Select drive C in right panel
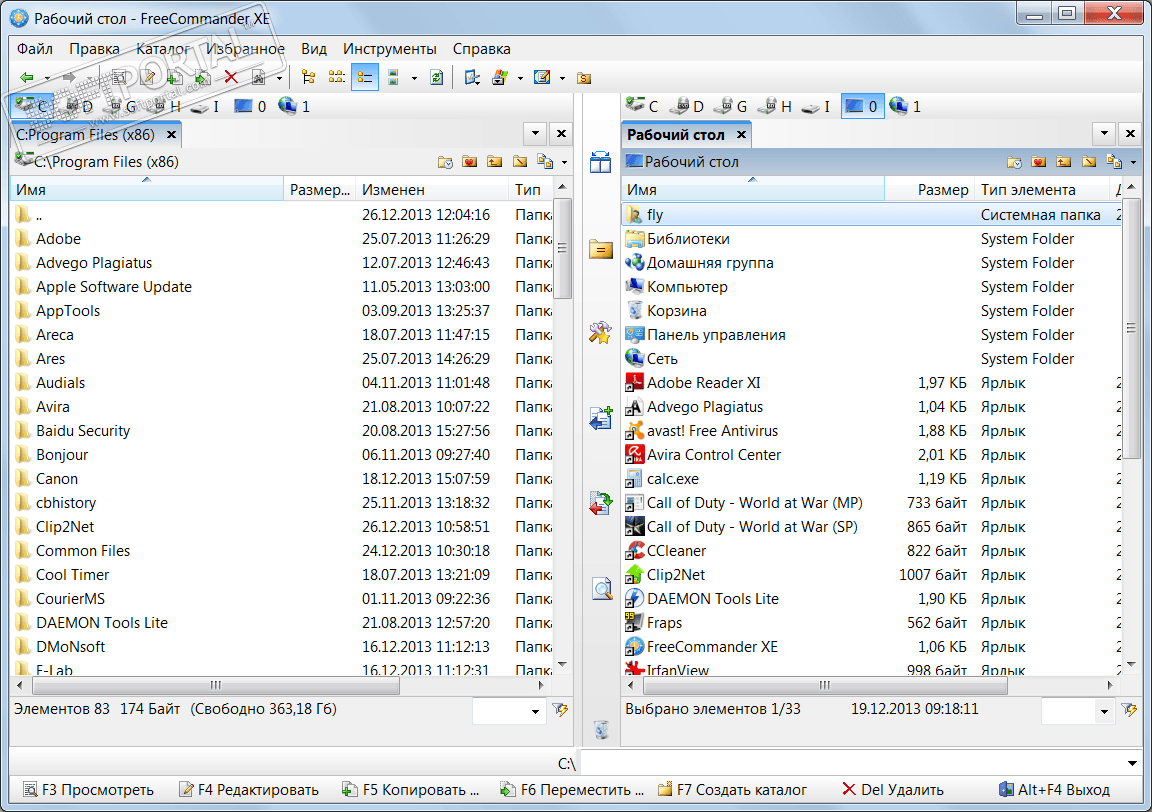The height and width of the screenshot is (812, 1152). click(642, 107)
